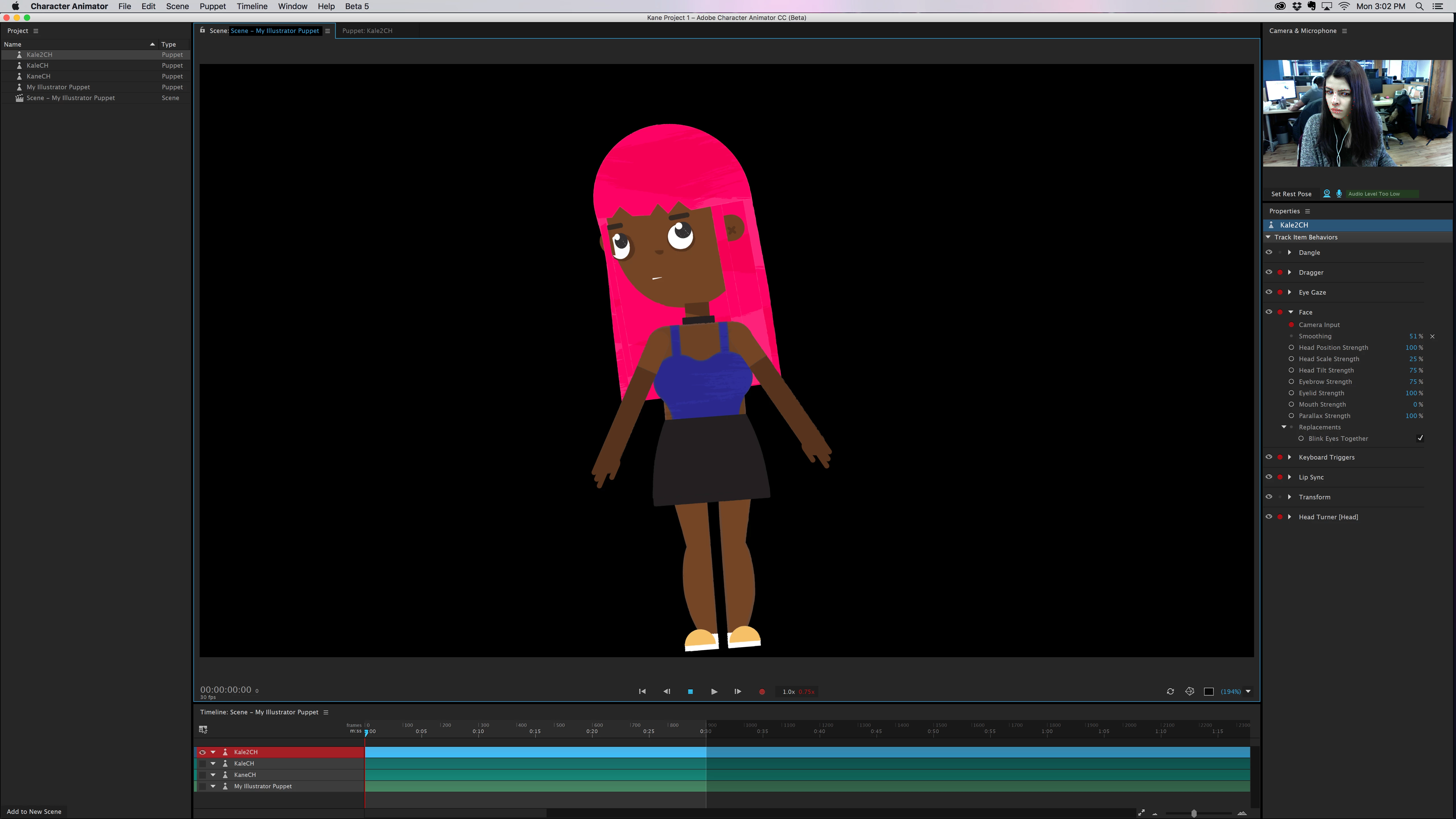
Task: Adjust the timeline zoom slider
Action: (1194, 813)
